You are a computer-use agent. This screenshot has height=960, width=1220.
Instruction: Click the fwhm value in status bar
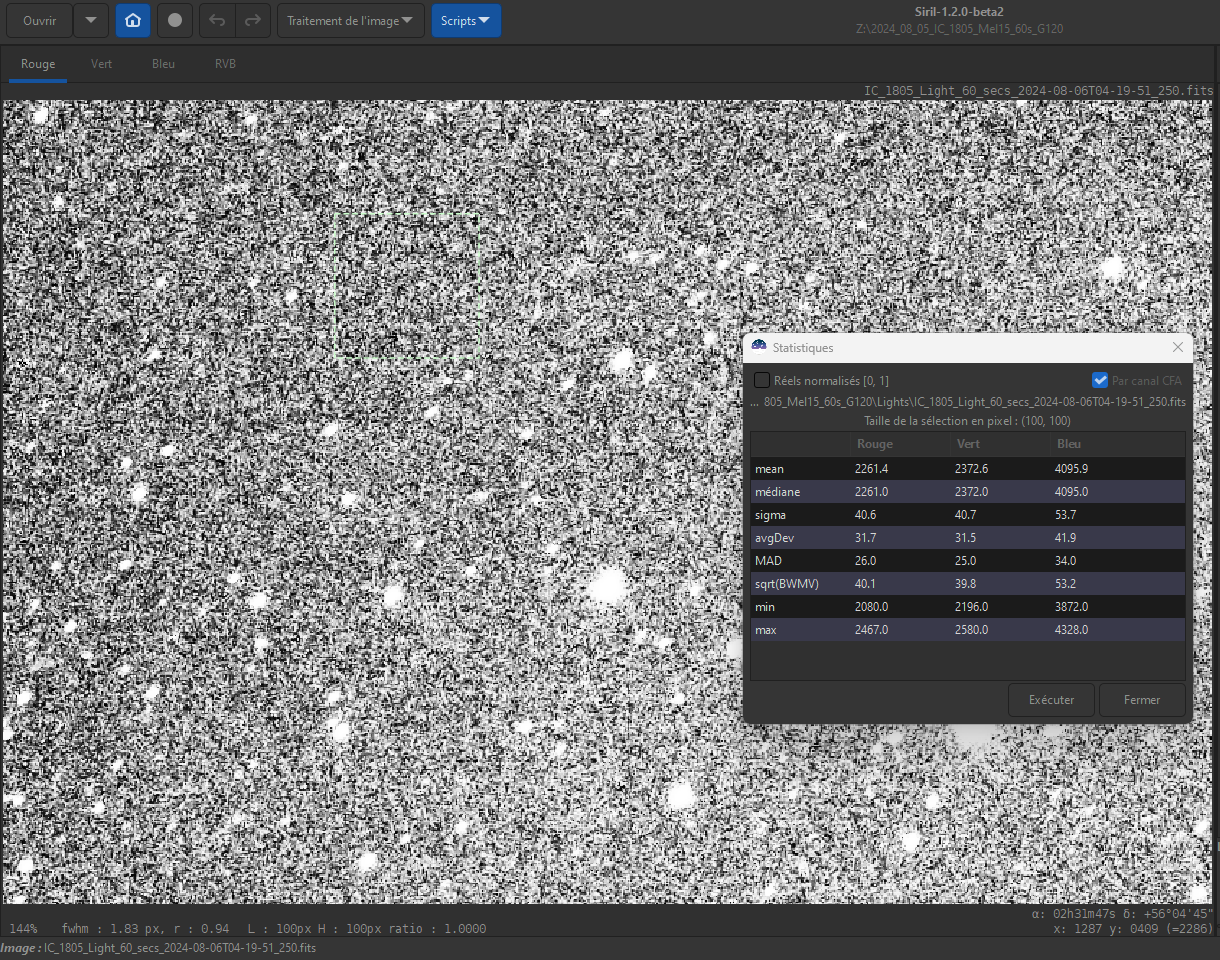(x=145, y=929)
